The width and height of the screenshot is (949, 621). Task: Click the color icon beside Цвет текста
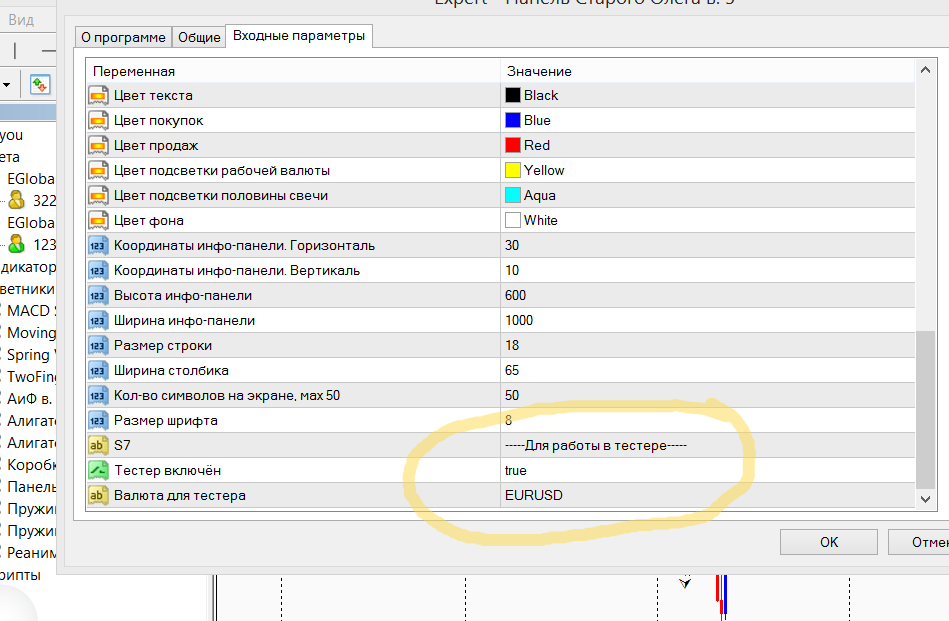point(98,96)
